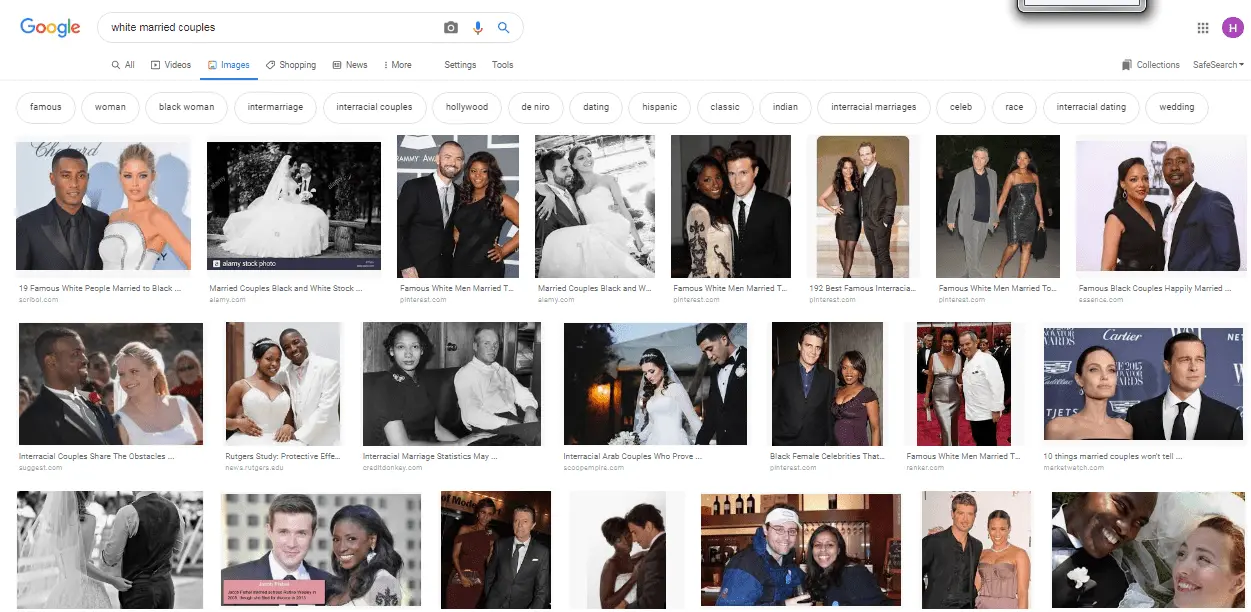
Task: Switch to the Shopping tab
Action: coord(291,65)
